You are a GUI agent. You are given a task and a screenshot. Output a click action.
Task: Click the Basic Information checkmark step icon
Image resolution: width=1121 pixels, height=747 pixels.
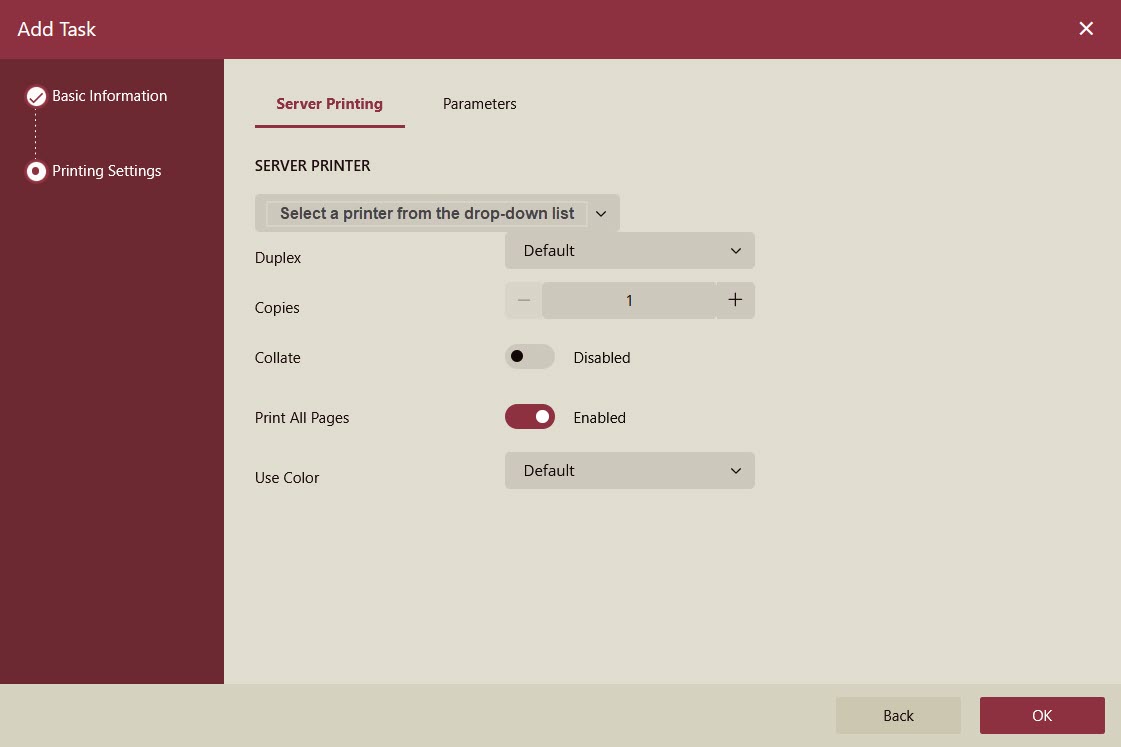coord(36,97)
